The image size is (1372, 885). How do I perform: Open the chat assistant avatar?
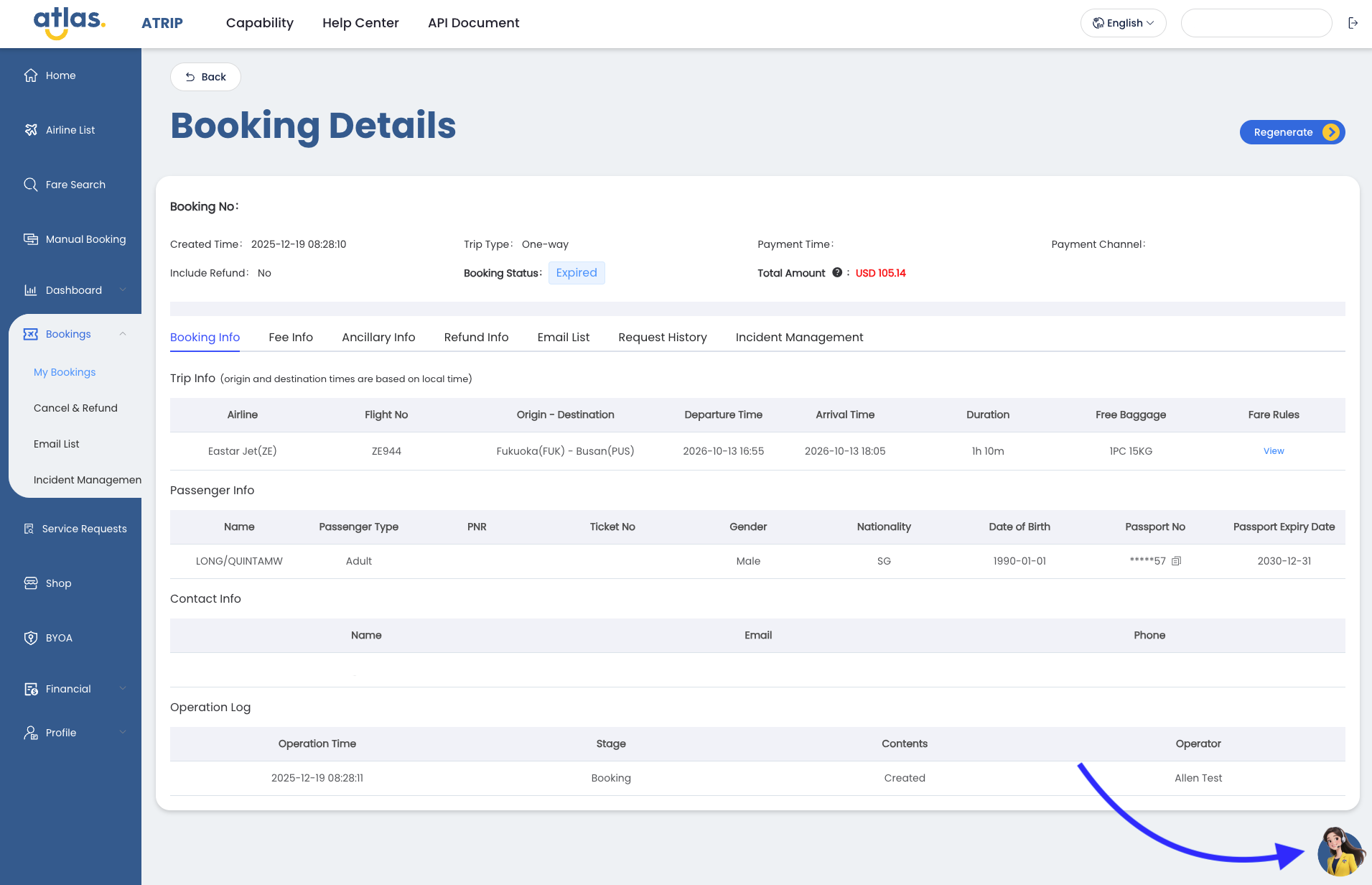[1340, 852]
